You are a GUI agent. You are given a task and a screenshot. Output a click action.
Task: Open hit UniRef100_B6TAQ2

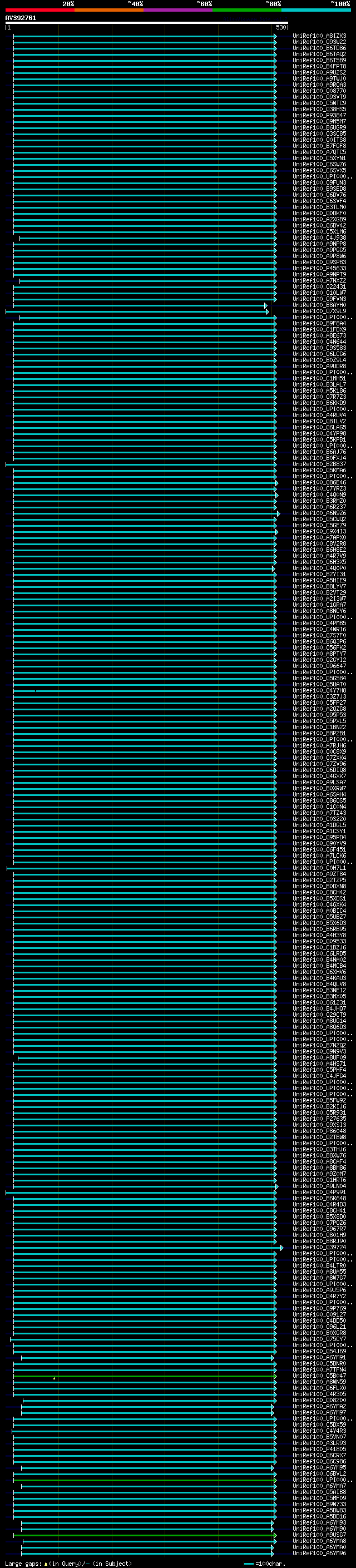click(319, 54)
